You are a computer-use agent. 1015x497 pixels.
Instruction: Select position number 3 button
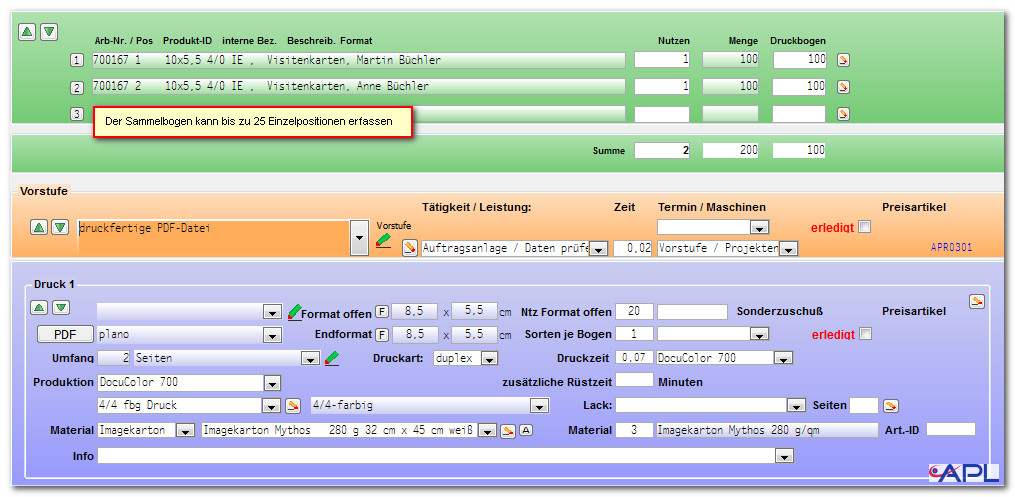click(x=77, y=114)
